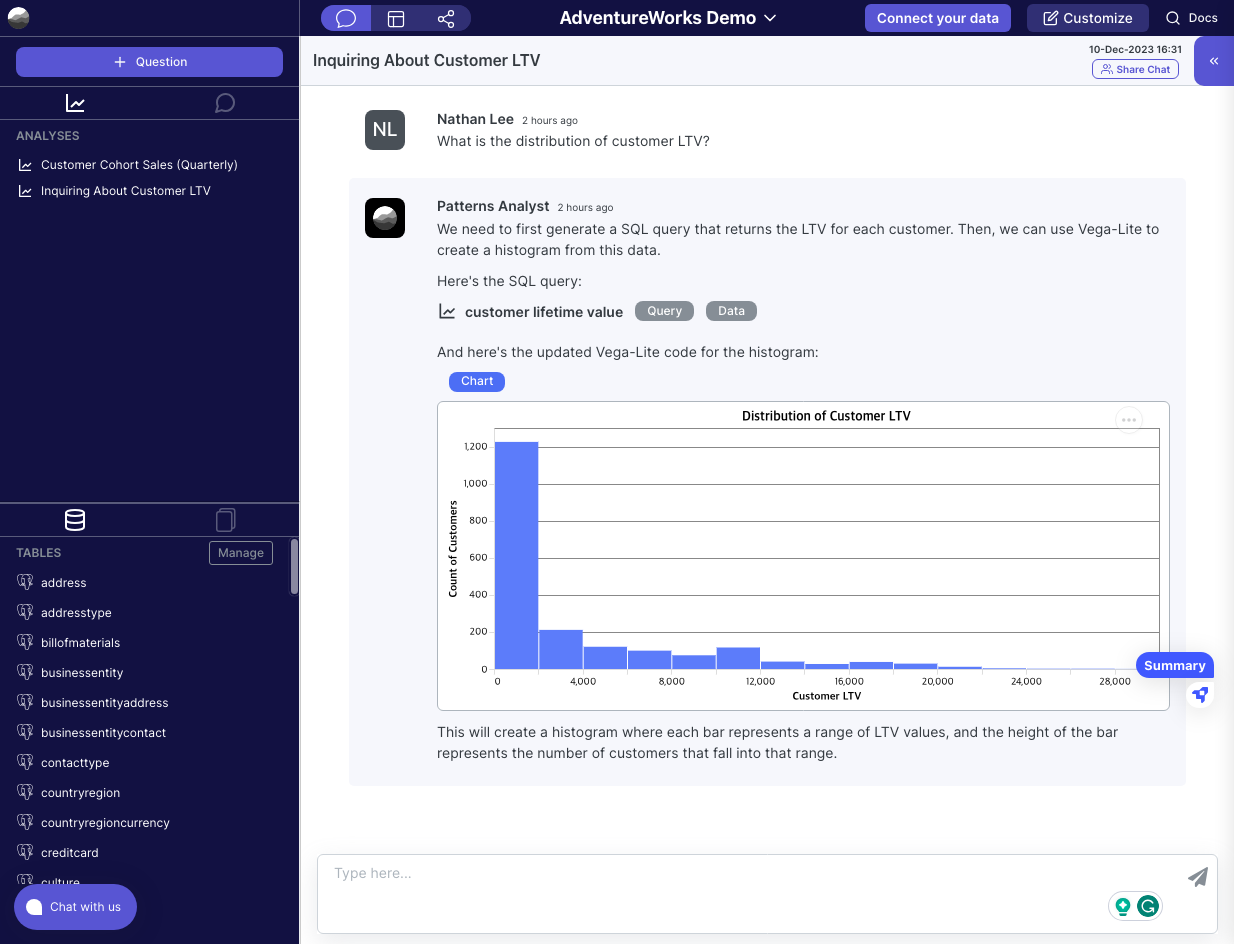1234x944 pixels.
Task: Open the countryregion table
Action: click(80, 793)
